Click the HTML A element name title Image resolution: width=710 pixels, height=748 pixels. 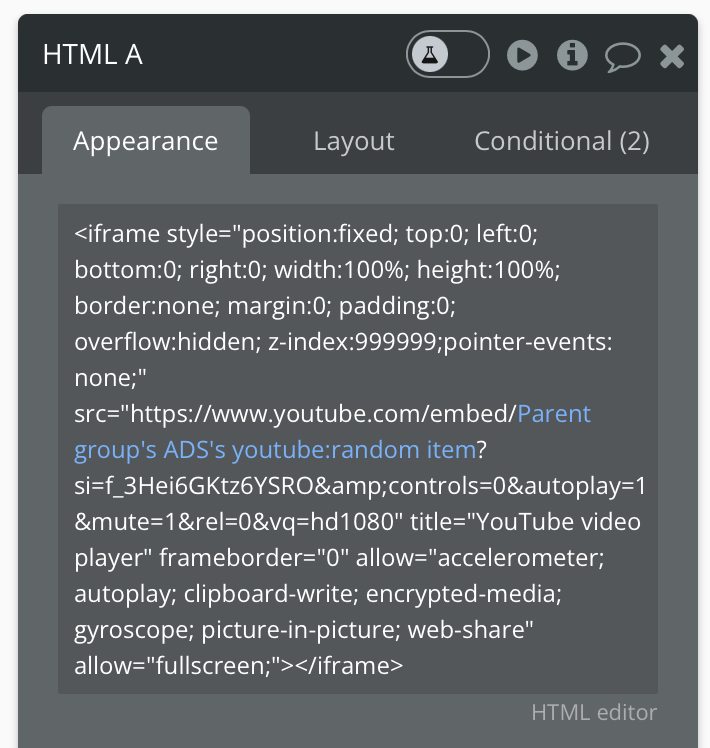(93, 54)
